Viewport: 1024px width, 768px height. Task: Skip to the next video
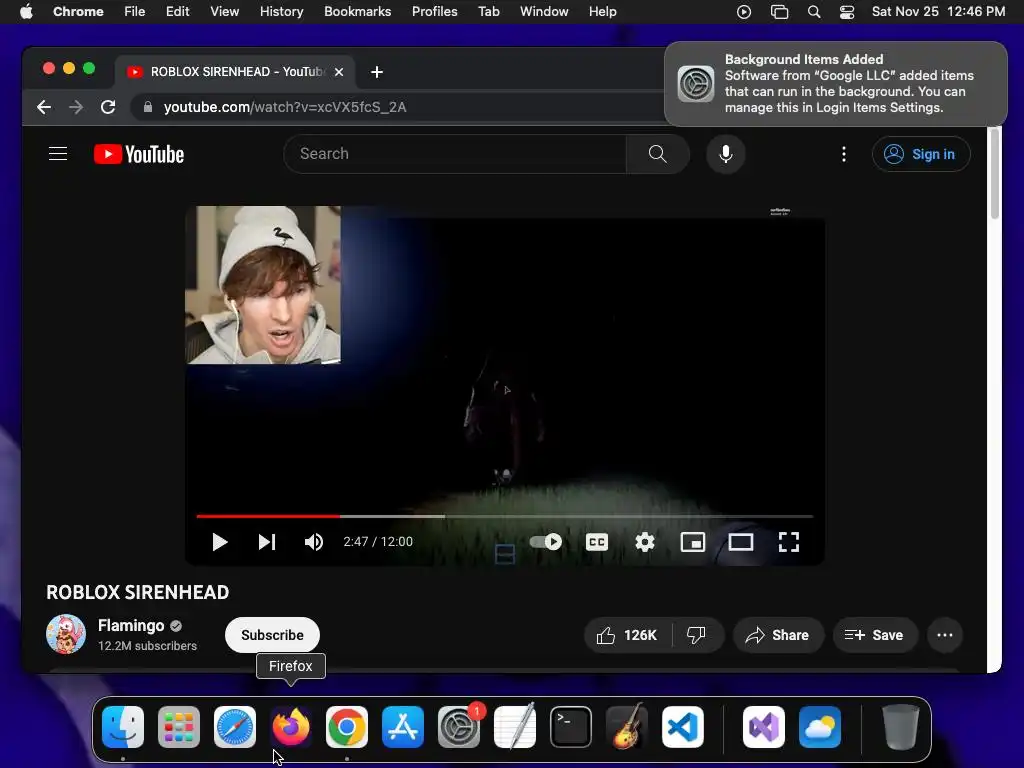tap(266, 542)
